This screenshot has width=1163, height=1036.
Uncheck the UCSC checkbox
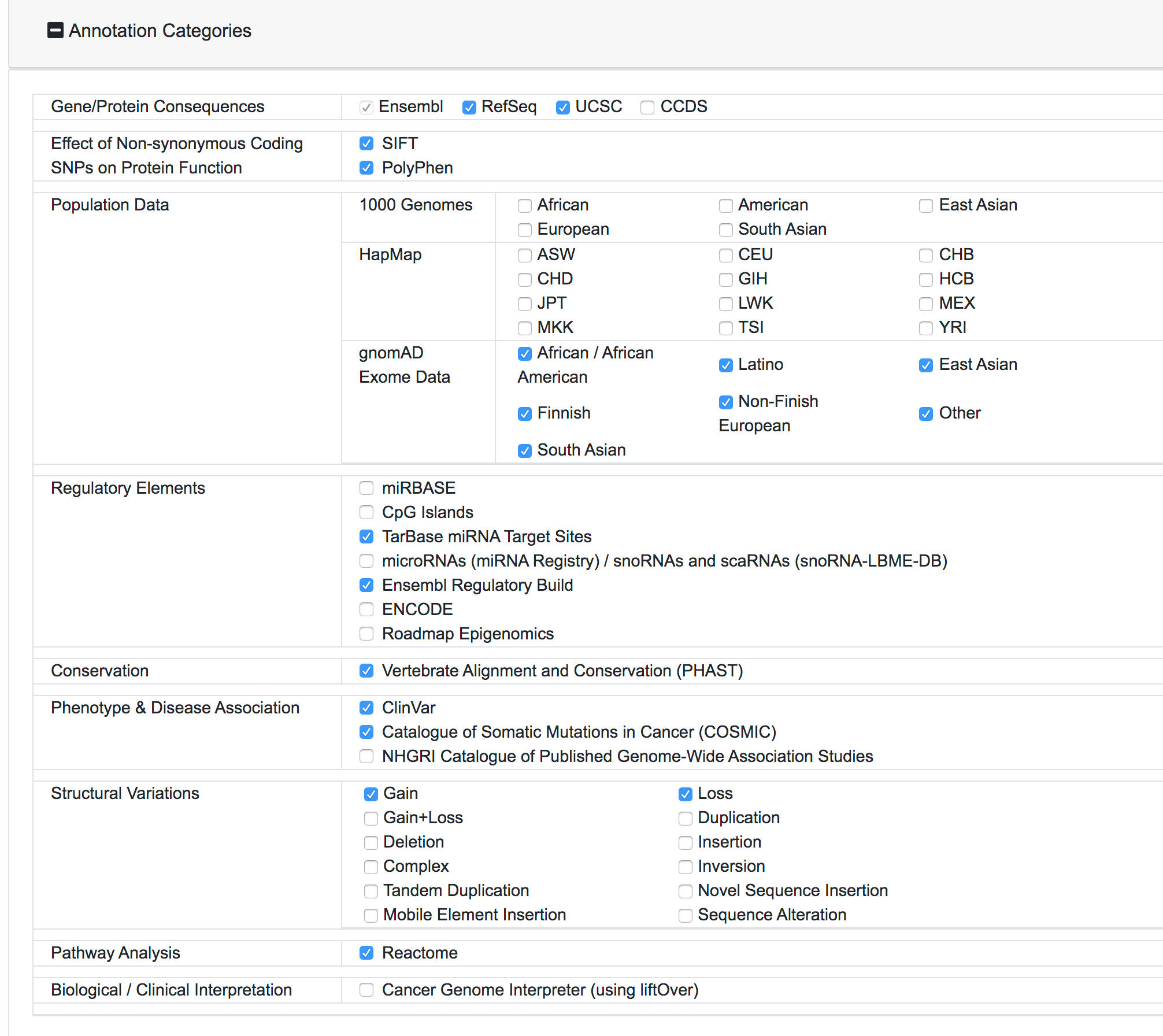(x=562, y=108)
